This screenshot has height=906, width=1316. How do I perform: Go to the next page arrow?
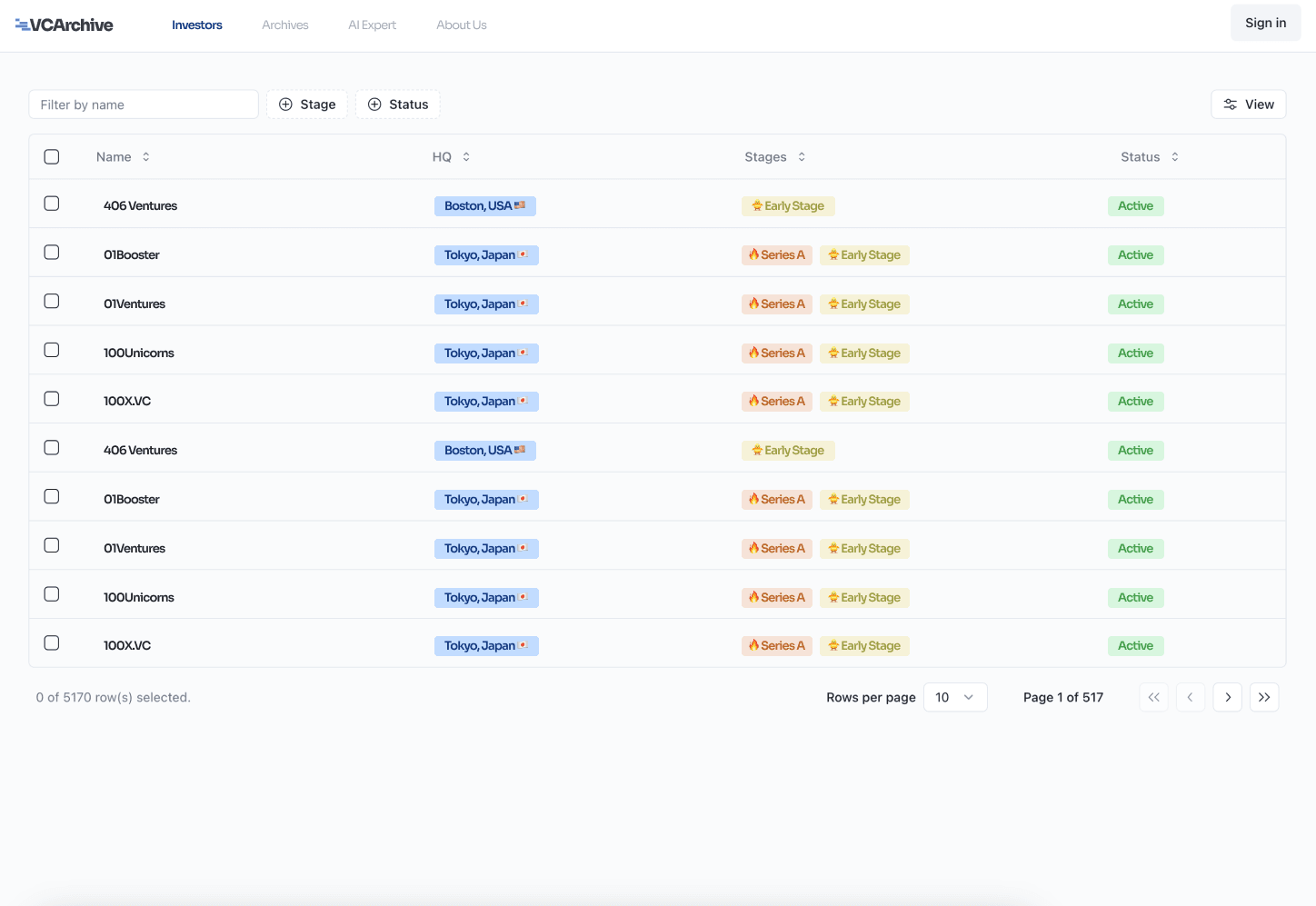click(x=1228, y=697)
